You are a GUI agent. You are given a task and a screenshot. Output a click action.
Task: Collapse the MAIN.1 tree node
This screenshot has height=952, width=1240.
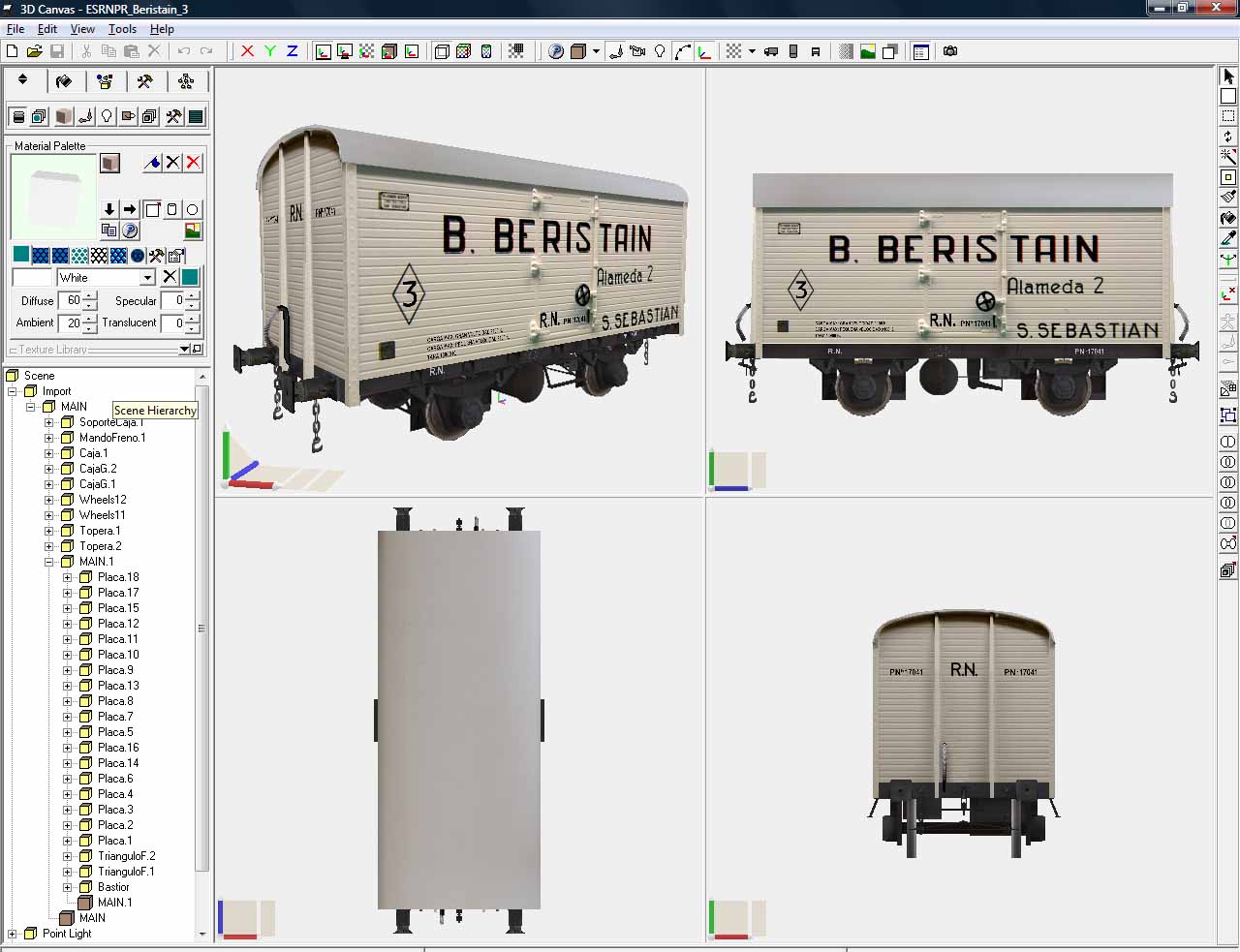coord(49,562)
